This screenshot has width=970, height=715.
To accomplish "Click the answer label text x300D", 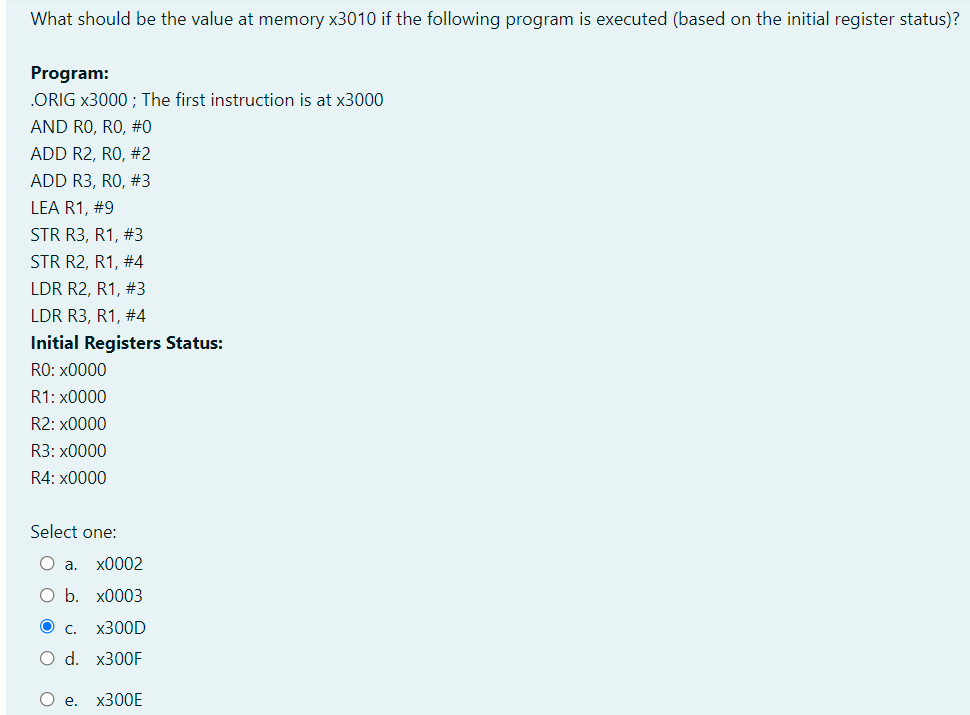I will click(x=120, y=627).
